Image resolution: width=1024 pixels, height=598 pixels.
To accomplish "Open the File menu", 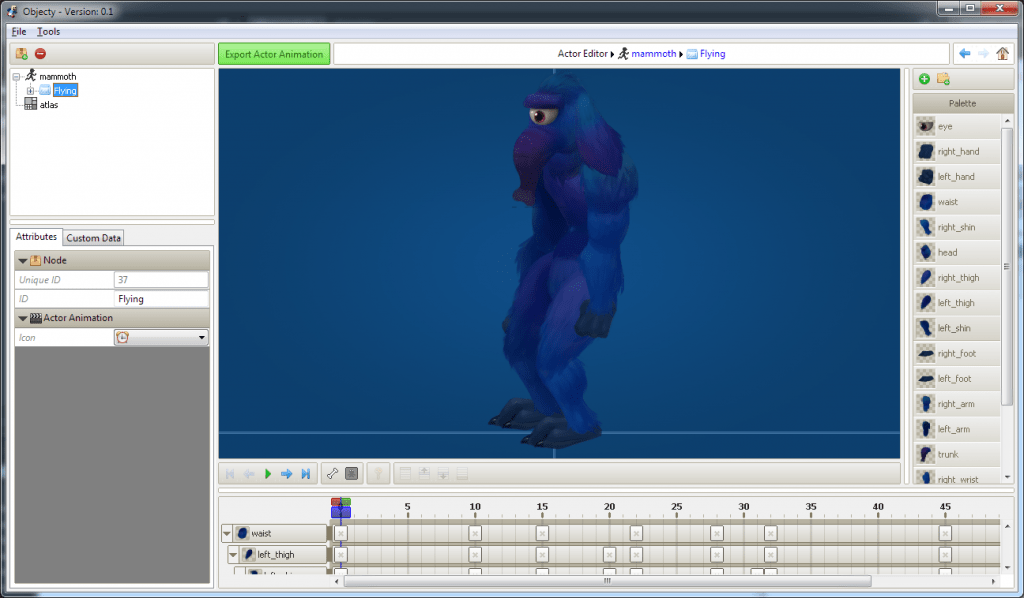I will pos(19,31).
